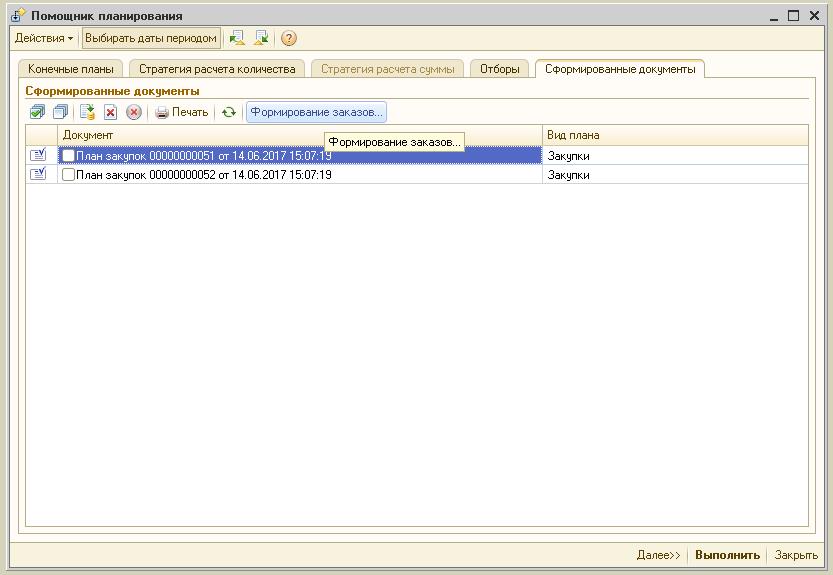This screenshot has height=575, width=833.
Task: Open help via the question mark icon
Action: tap(288, 38)
